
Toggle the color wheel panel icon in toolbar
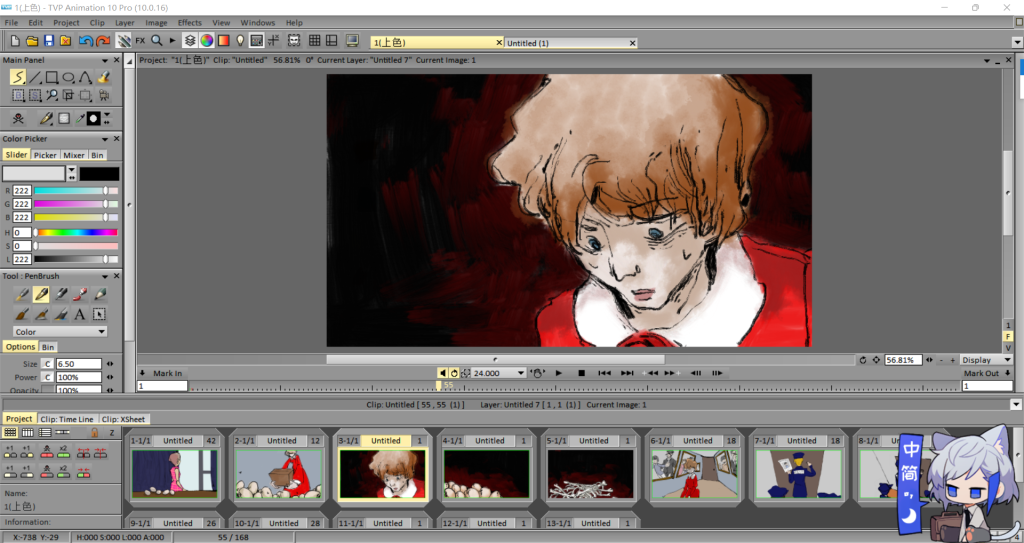pos(206,41)
